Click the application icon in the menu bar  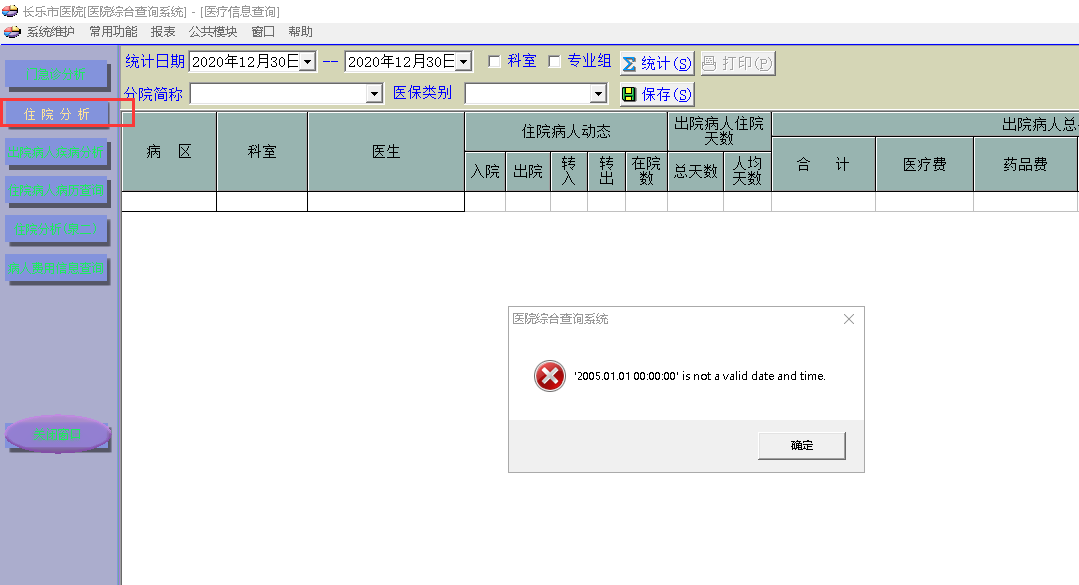[x=12, y=32]
